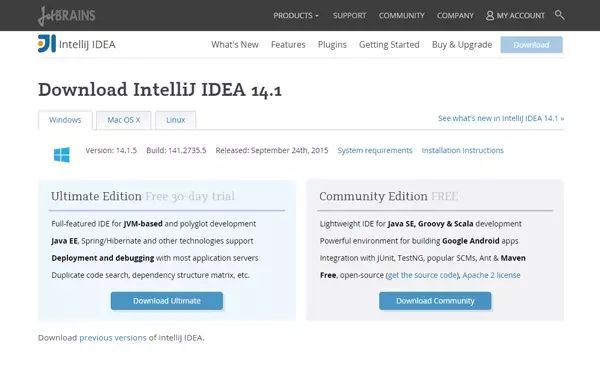Click the Google Android apps line
The image size is (600, 379).
(x=419, y=241)
